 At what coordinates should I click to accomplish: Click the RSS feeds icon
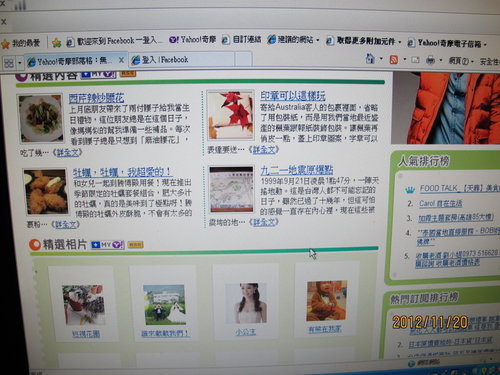(x=394, y=60)
